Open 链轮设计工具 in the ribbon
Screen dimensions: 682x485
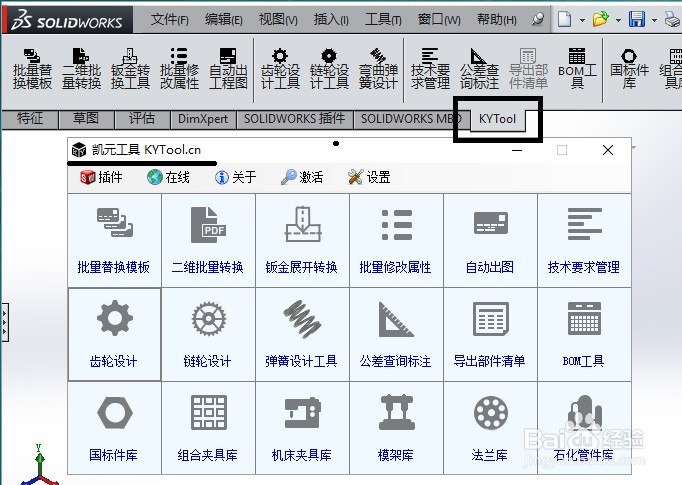[x=329, y=68]
